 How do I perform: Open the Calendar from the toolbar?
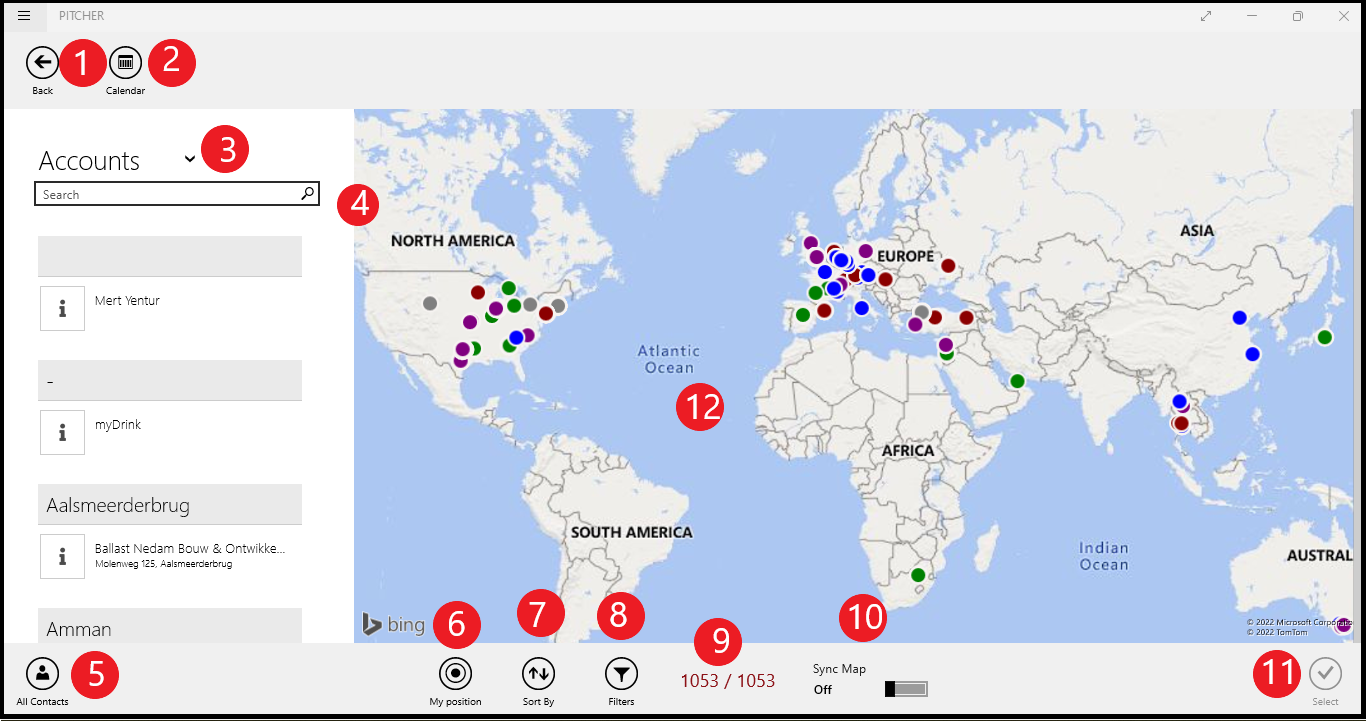[125, 62]
